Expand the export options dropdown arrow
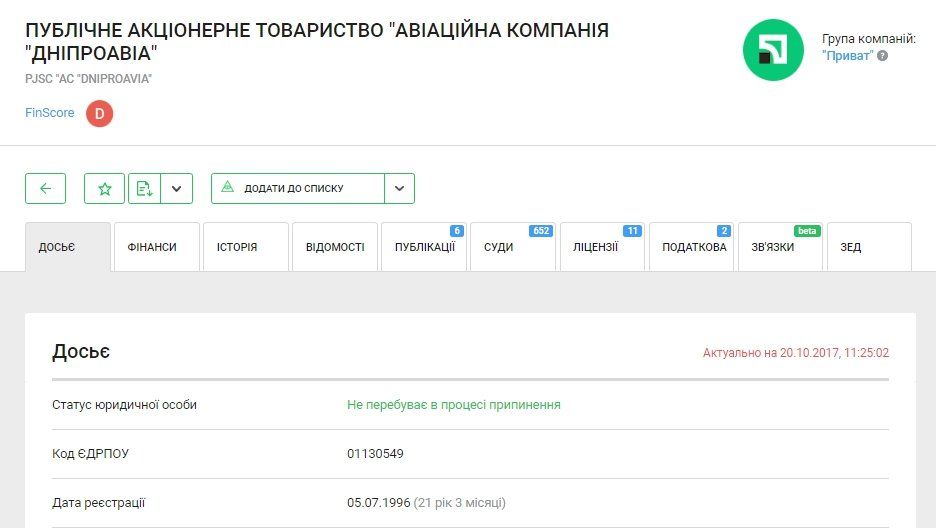Screen dimensions: 936x528 pyautogui.click(x=176, y=188)
